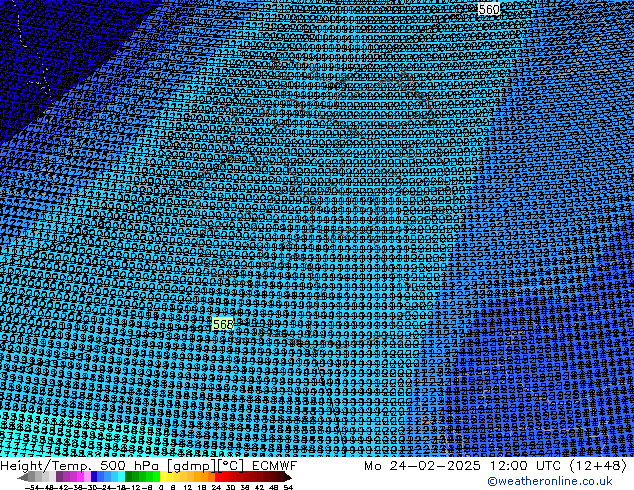Screen dimensions: 634x490
Task: Click the dark right arrow of color scale
Action: (x=288, y=477)
